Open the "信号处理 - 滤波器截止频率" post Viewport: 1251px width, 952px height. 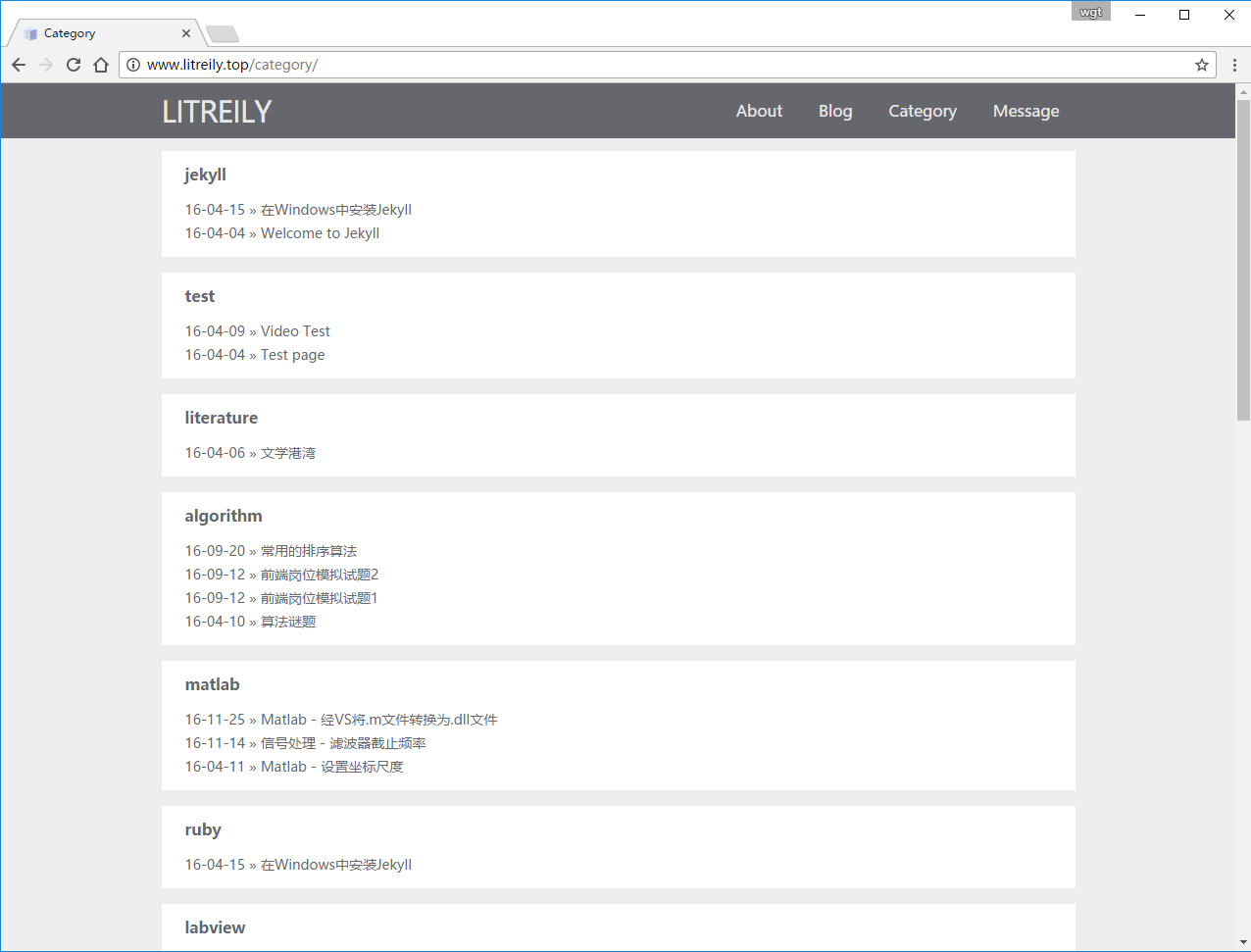tap(343, 743)
